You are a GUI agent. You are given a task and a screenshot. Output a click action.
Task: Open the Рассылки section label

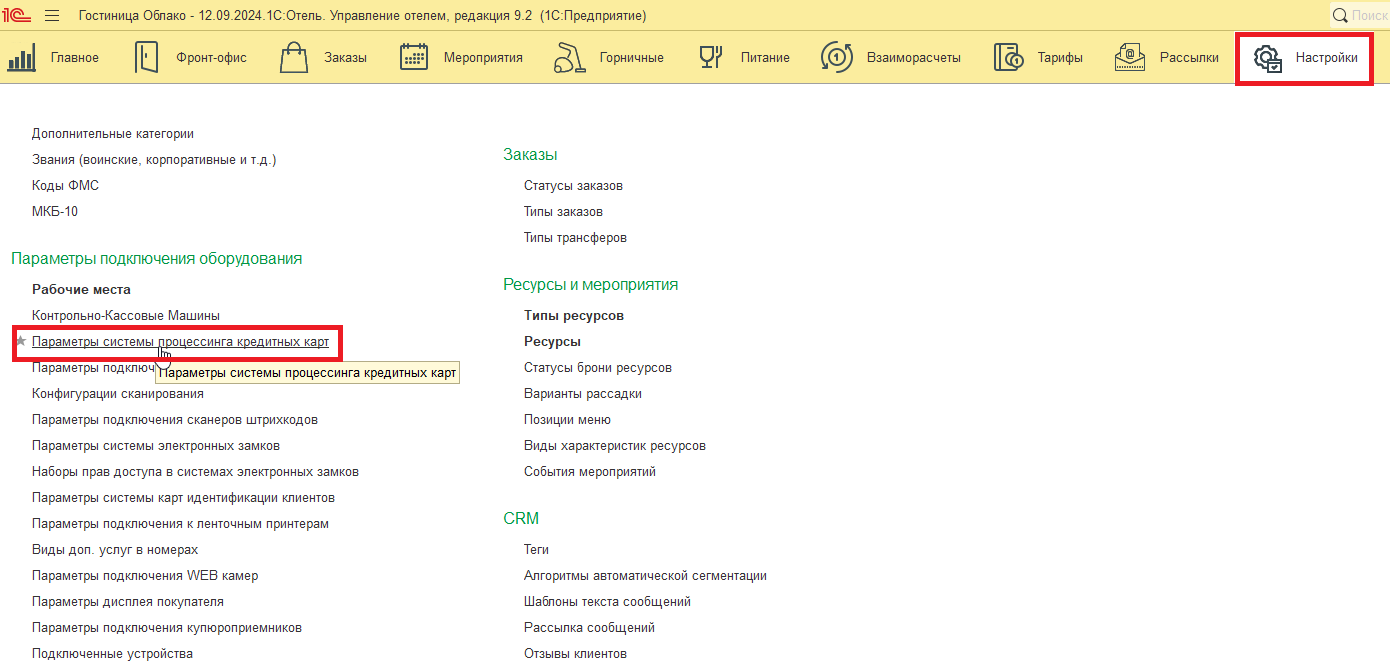pos(1189,58)
